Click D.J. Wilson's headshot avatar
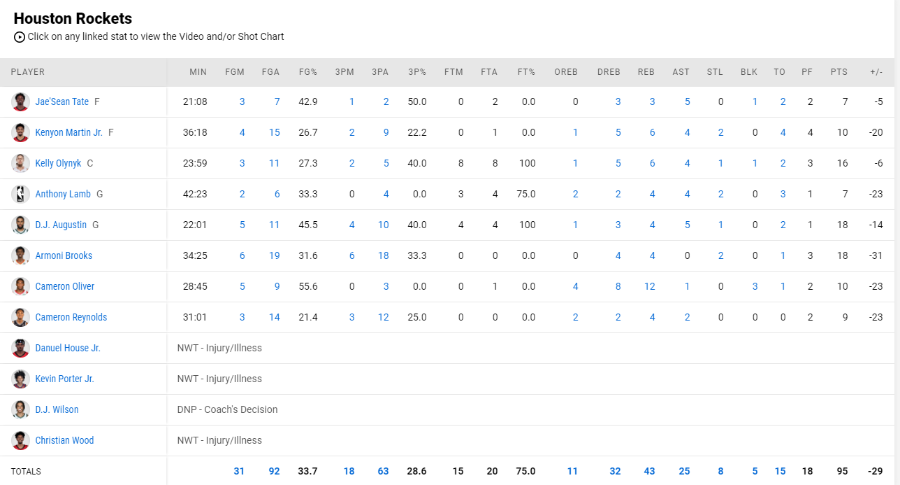The image size is (900, 485). click(20, 409)
